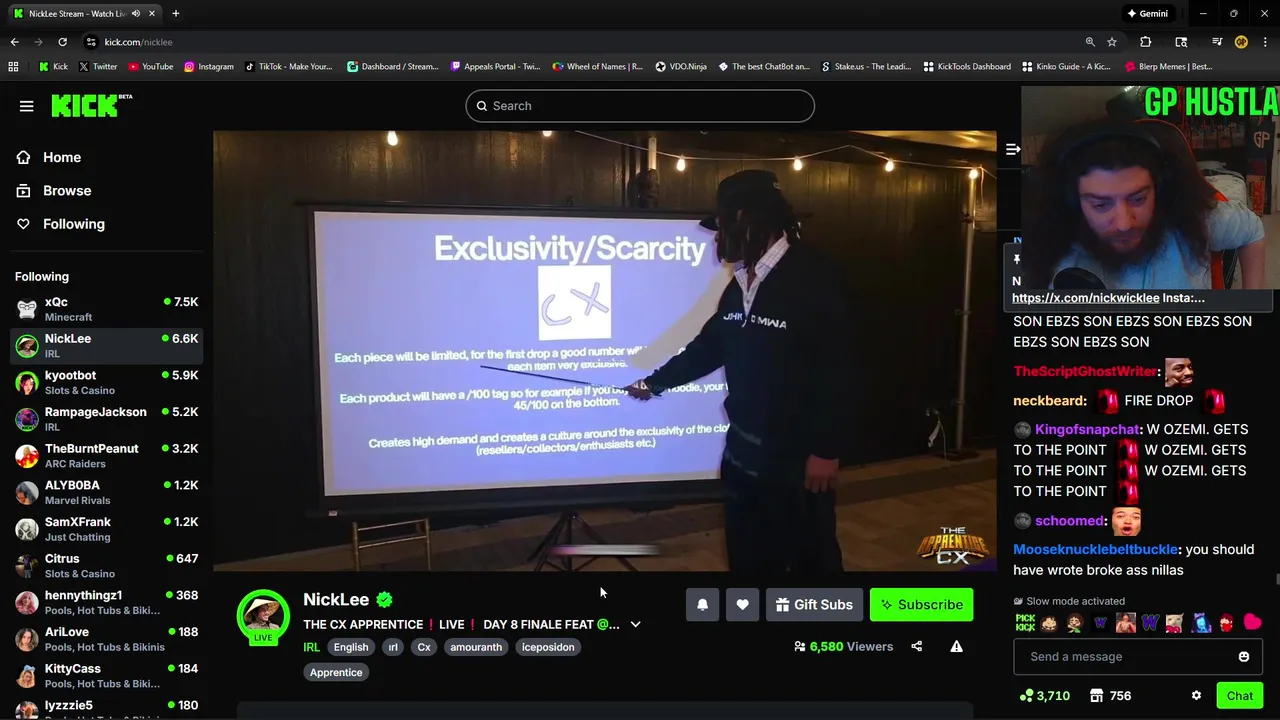The image size is (1280, 720).
Task: Open the IRL category link
Action: pyautogui.click(x=312, y=647)
